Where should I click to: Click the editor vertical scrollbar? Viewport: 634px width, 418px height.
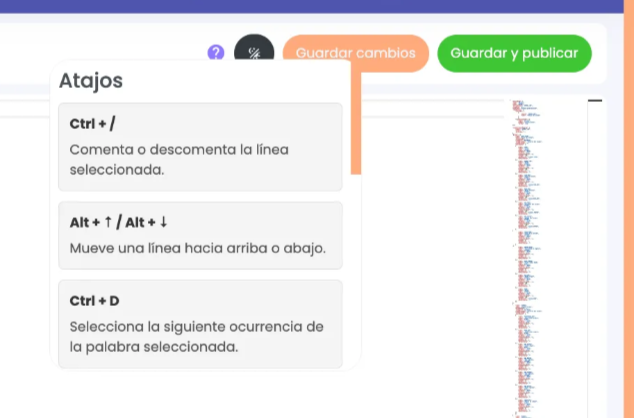[x=595, y=259]
